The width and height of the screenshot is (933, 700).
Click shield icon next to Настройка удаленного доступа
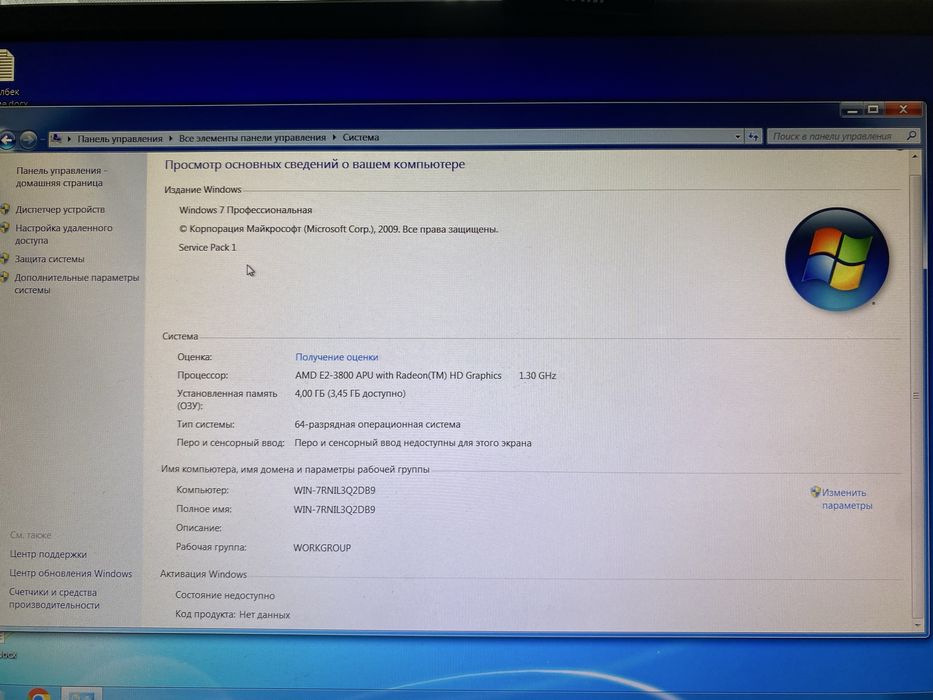tap(5, 227)
